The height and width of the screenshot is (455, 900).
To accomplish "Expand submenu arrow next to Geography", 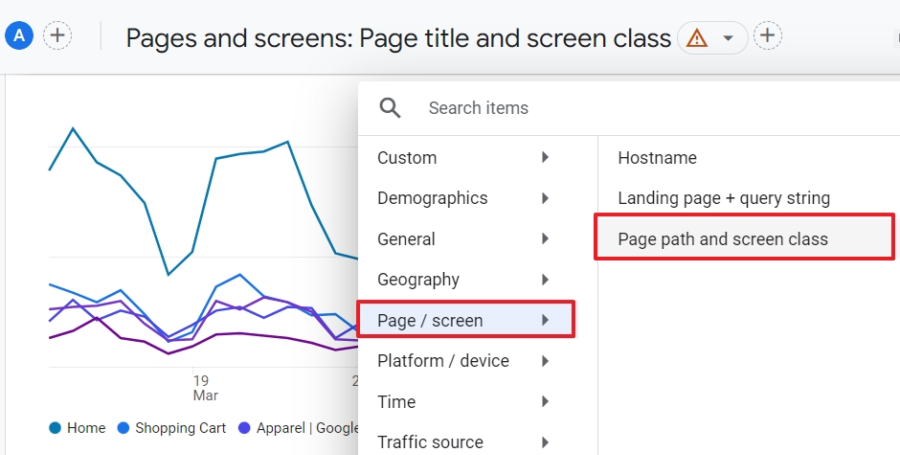I will pyautogui.click(x=545, y=279).
